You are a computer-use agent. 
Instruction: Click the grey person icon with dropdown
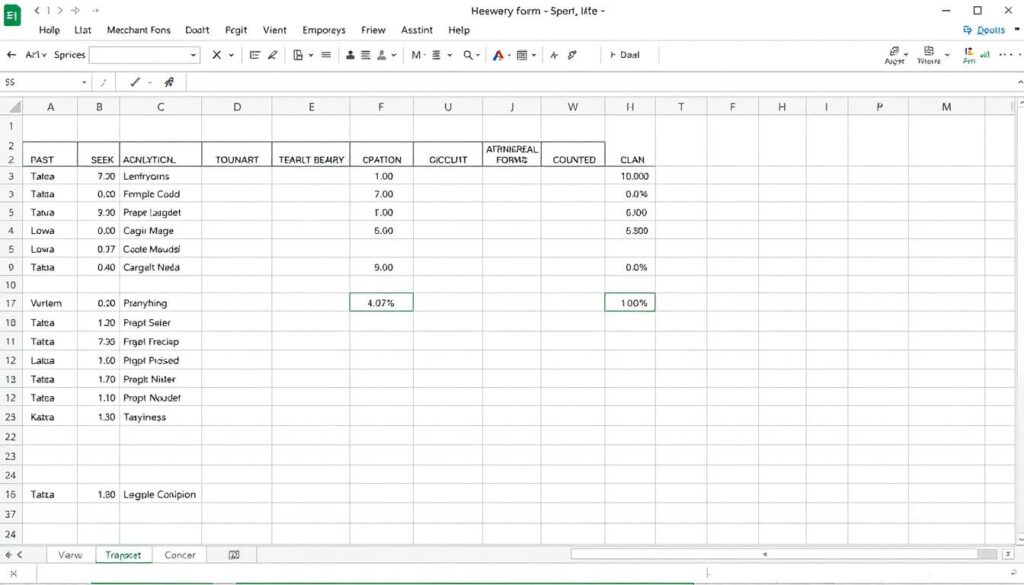click(381, 55)
